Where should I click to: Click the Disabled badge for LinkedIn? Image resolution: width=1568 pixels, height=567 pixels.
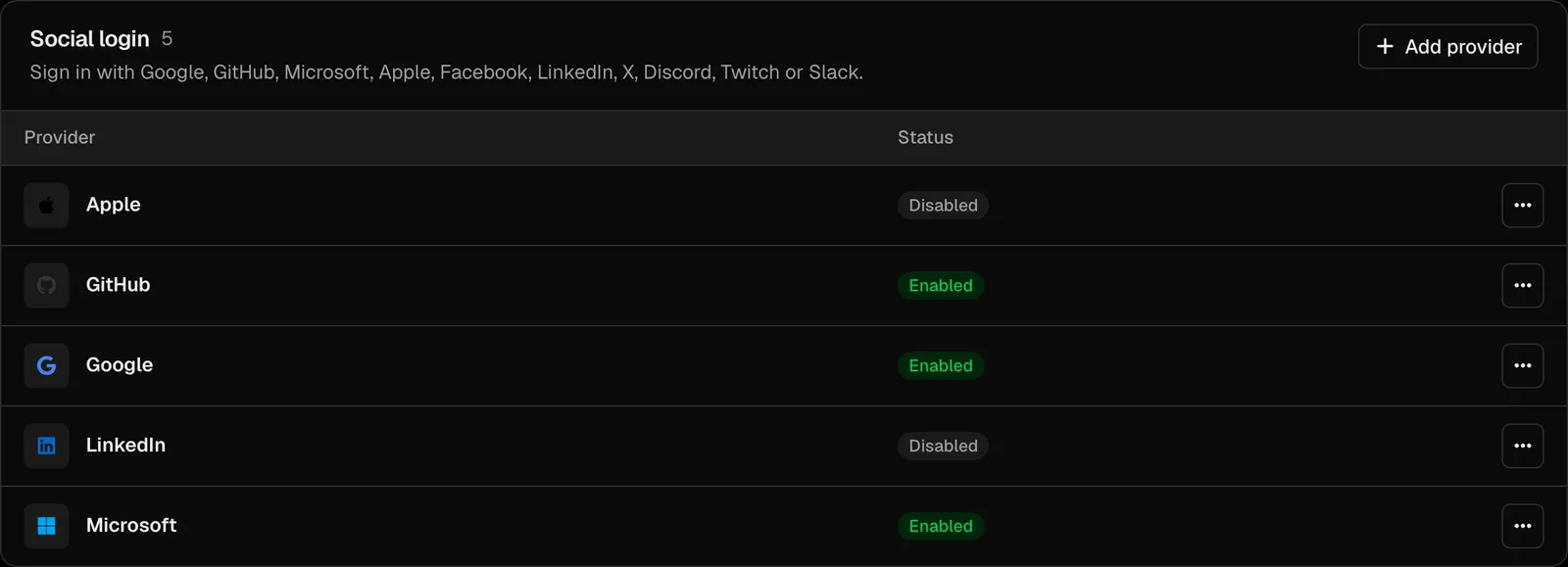(x=943, y=447)
